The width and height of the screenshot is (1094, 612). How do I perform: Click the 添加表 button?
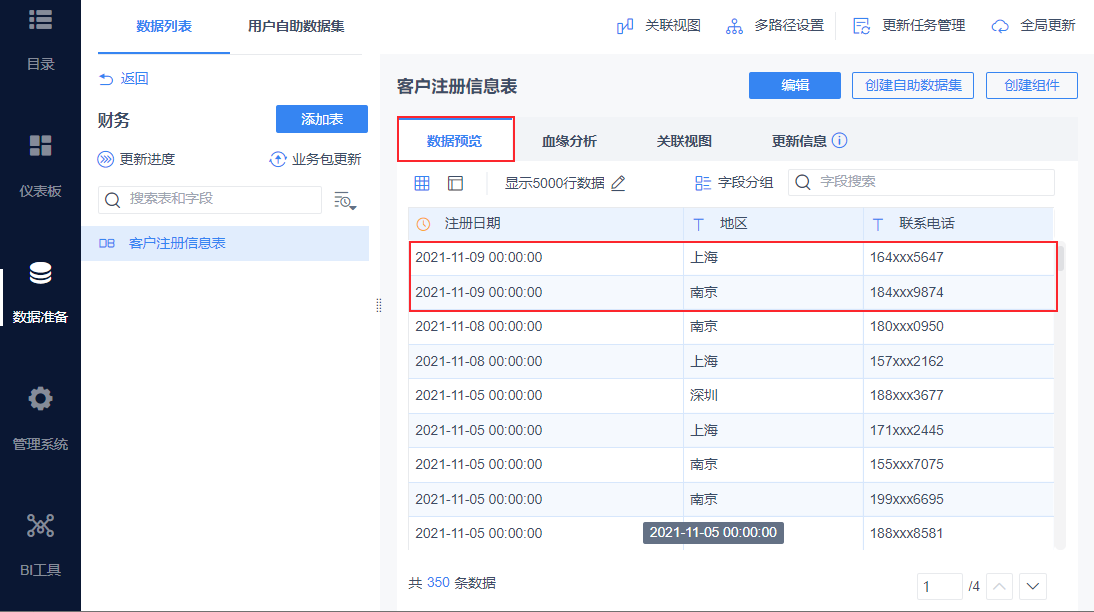click(x=322, y=119)
